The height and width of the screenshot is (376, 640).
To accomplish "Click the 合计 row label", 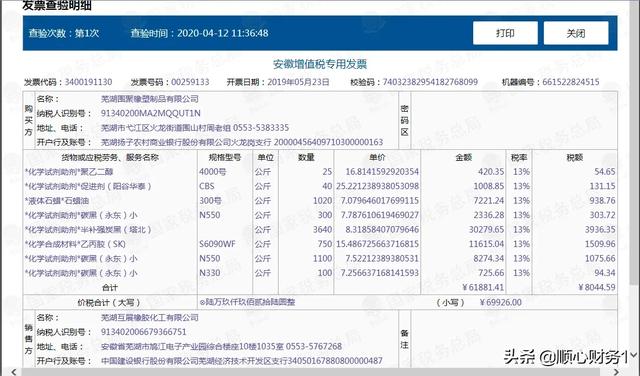I will (x=110, y=287).
